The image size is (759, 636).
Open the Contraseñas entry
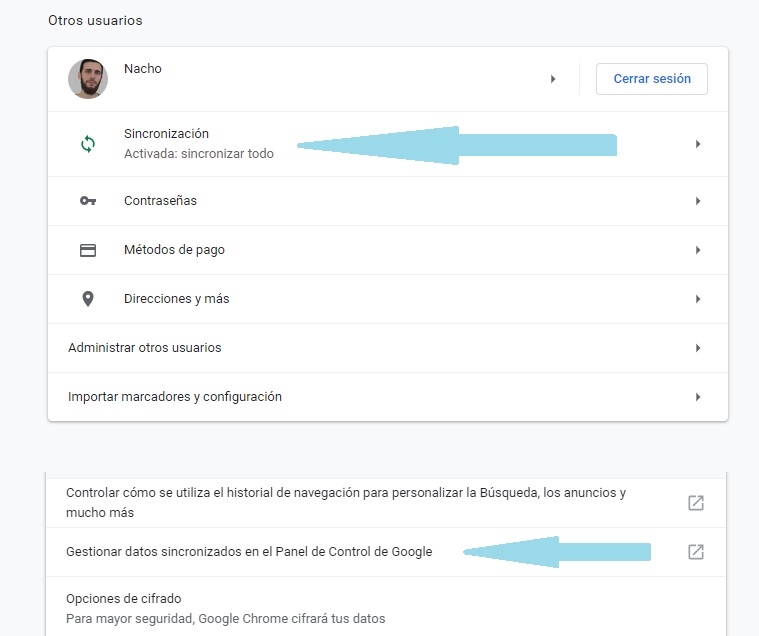click(388, 201)
